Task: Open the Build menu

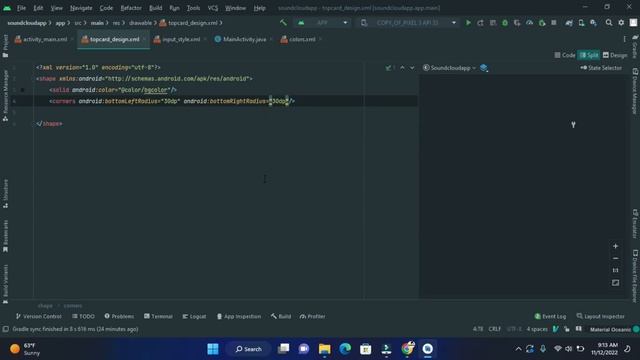Action: pyautogui.click(x=156, y=8)
